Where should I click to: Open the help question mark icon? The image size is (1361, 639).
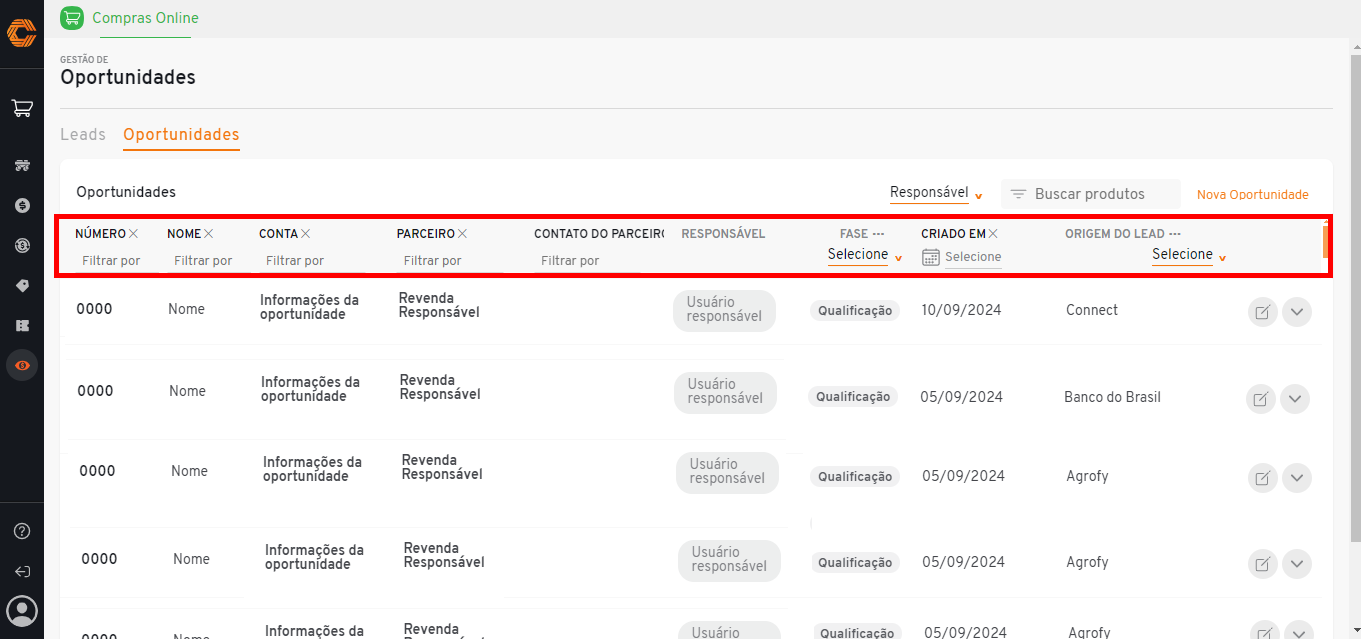[22, 531]
